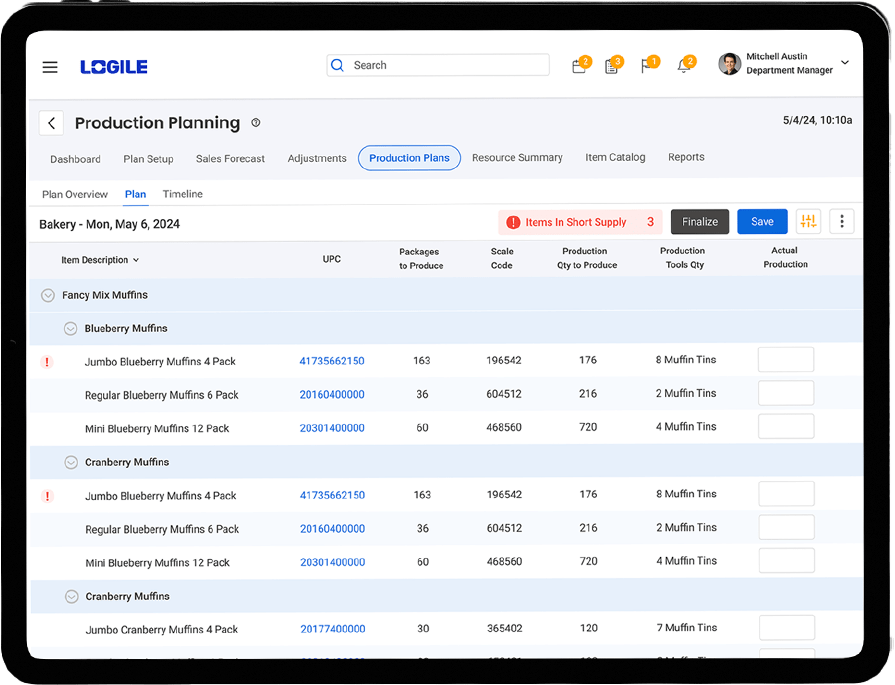895x685 pixels.
Task: Open the column filter settings icon
Action: [x=808, y=221]
